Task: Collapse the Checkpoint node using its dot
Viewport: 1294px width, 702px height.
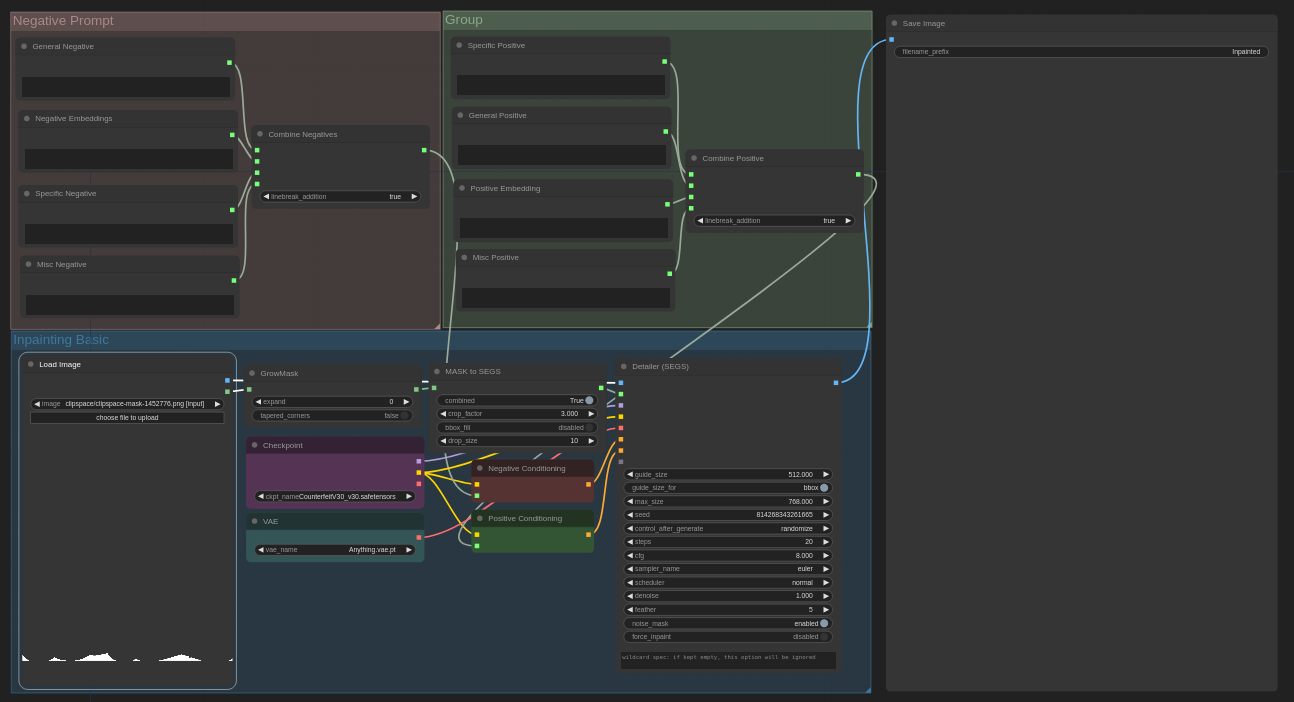Action: click(254, 445)
